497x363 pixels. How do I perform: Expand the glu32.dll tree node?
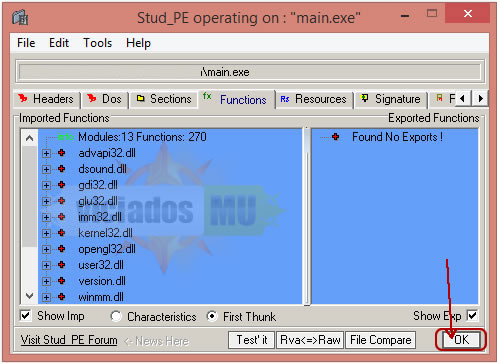coord(46,201)
